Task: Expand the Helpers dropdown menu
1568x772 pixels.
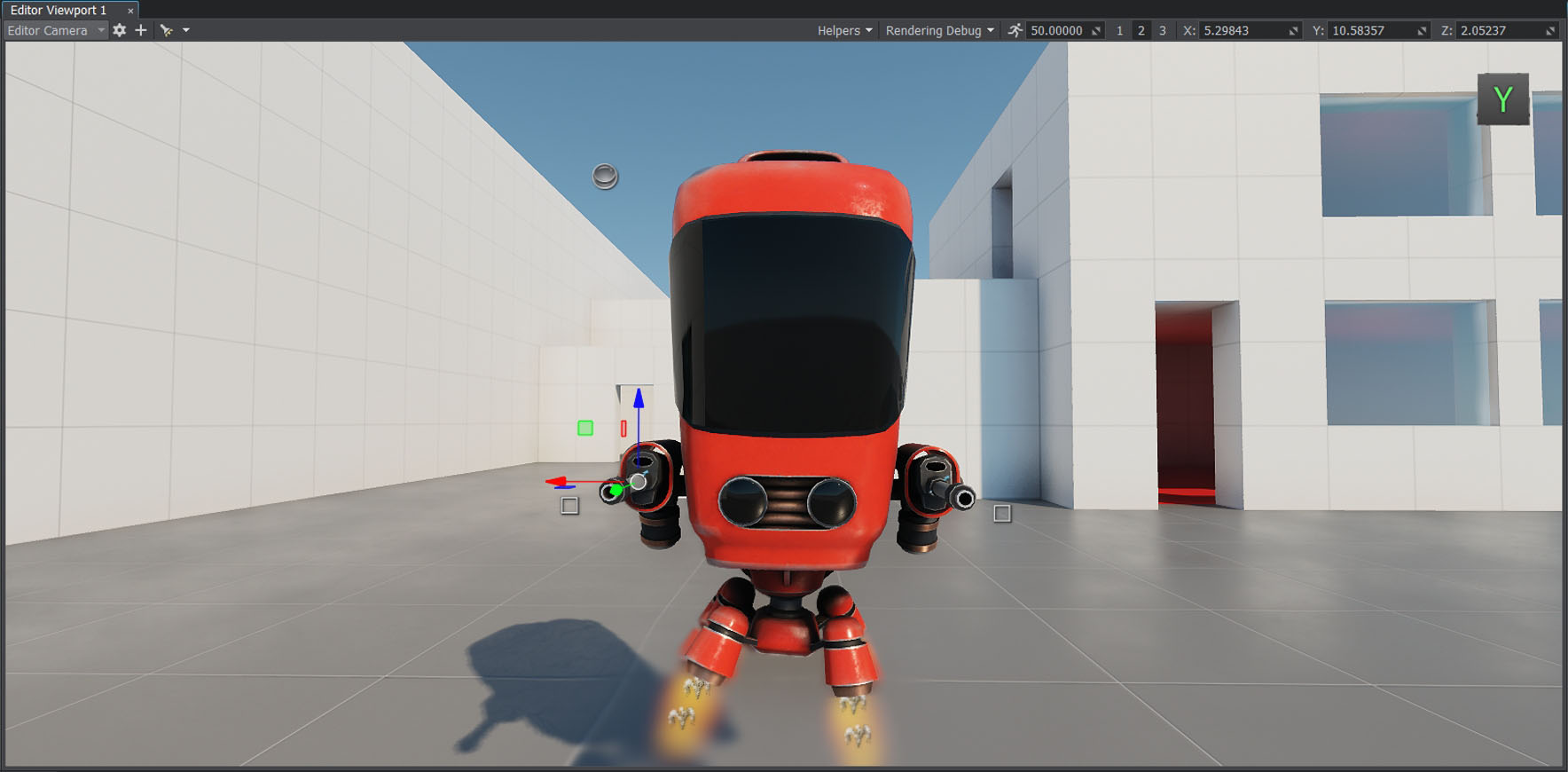Action: [x=844, y=30]
